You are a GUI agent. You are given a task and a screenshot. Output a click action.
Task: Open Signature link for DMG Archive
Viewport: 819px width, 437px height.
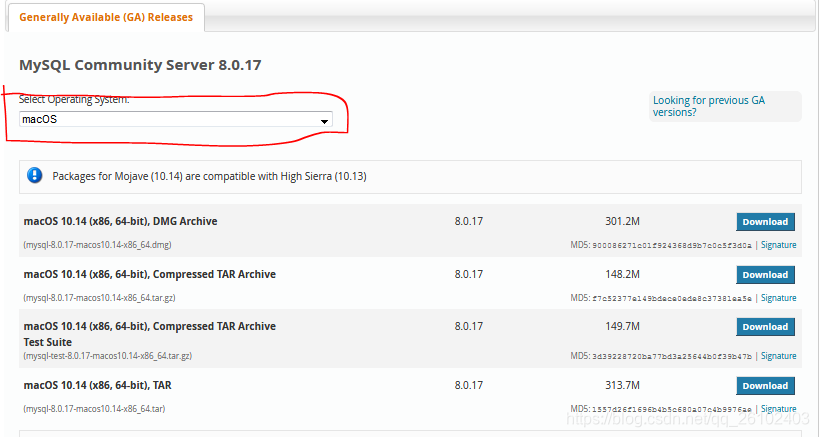pyautogui.click(x=778, y=245)
